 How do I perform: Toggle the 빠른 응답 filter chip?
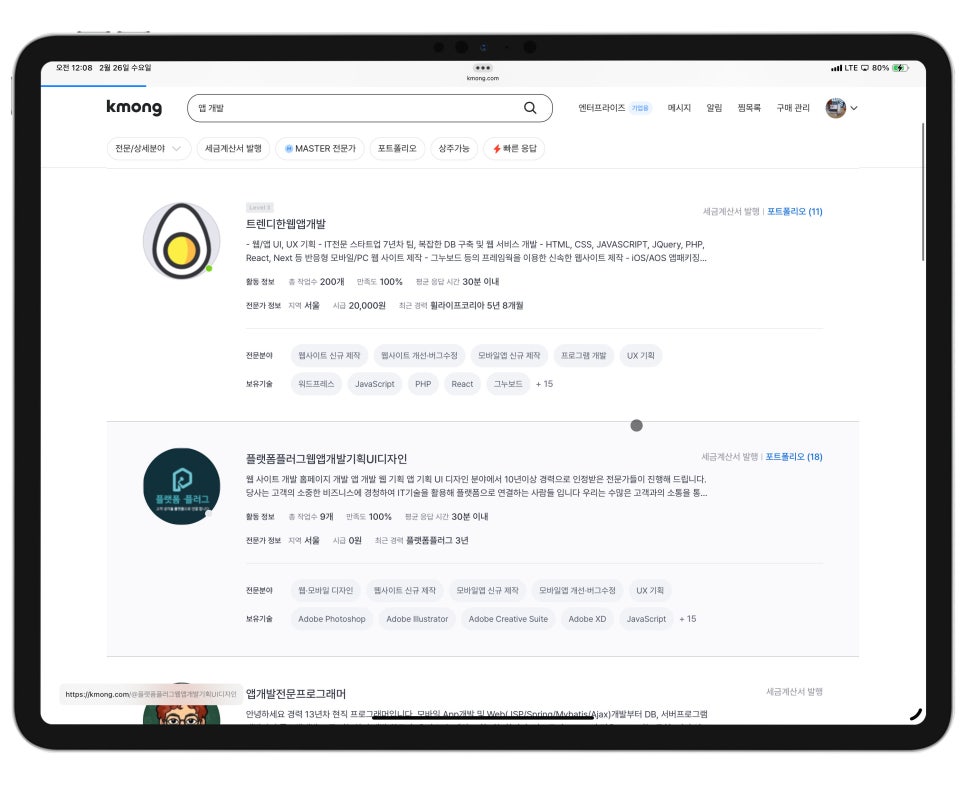coord(514,148)
